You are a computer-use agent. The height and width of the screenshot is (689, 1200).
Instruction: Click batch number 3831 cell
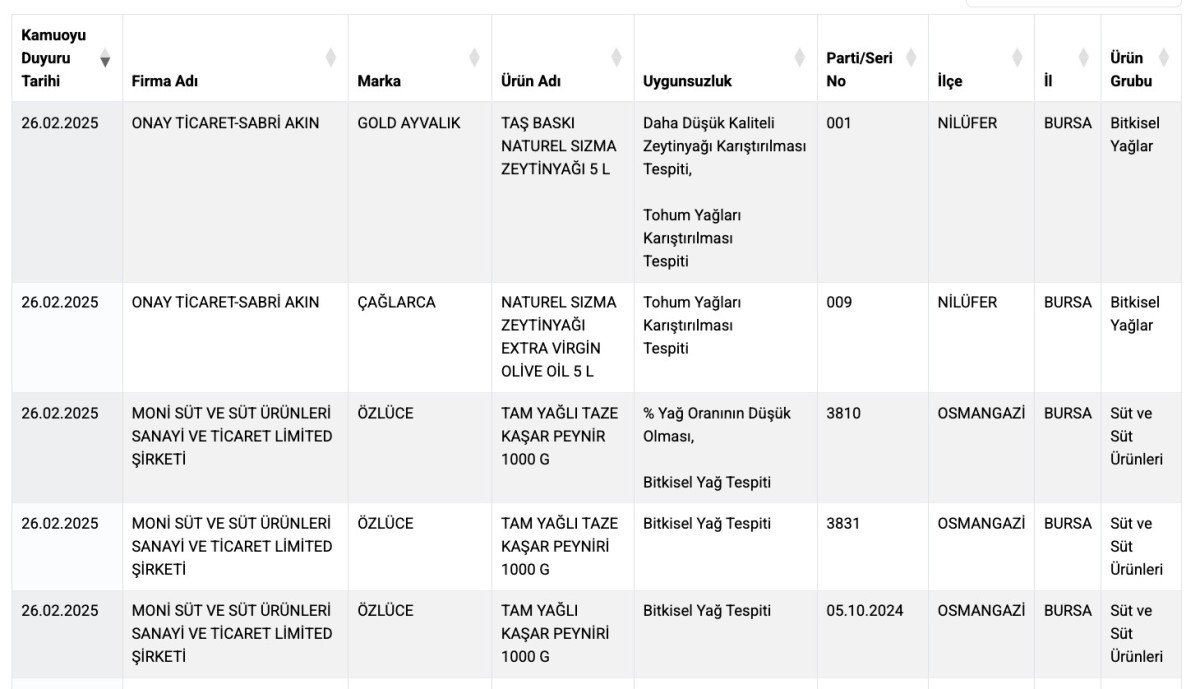[843, 523]
